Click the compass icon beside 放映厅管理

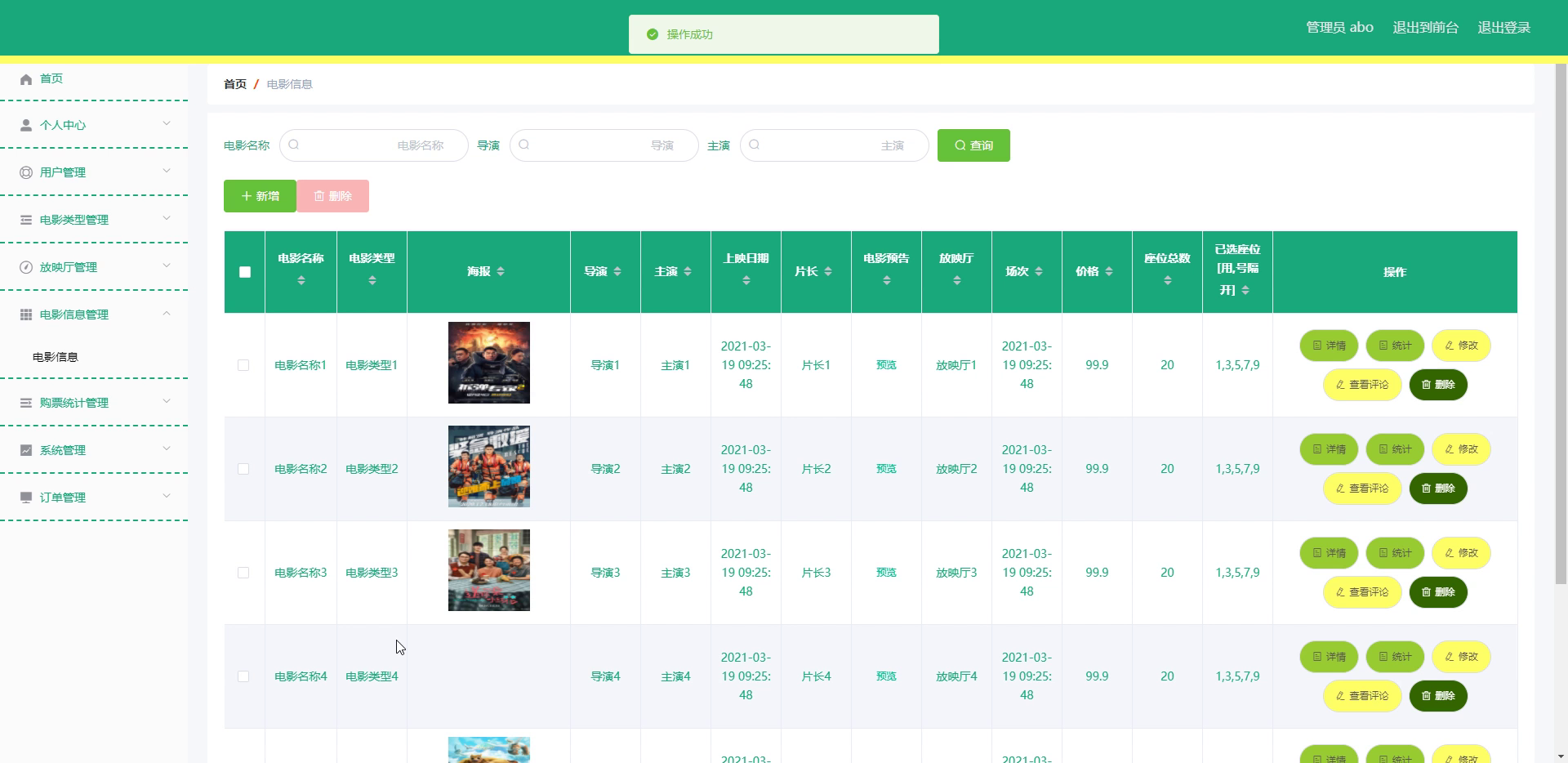(x=26, y=268)
